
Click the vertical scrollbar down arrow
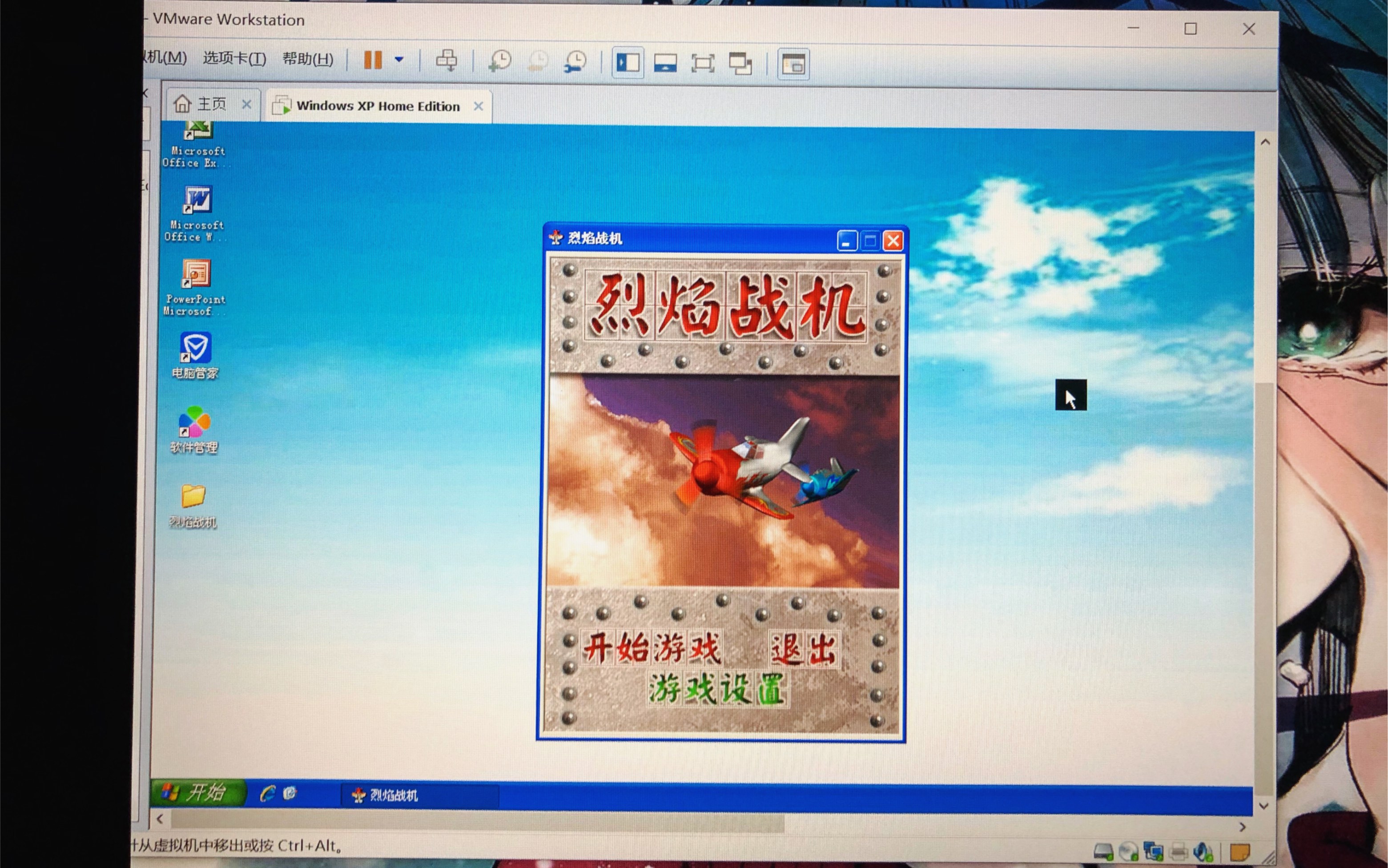coord(1263,806)
